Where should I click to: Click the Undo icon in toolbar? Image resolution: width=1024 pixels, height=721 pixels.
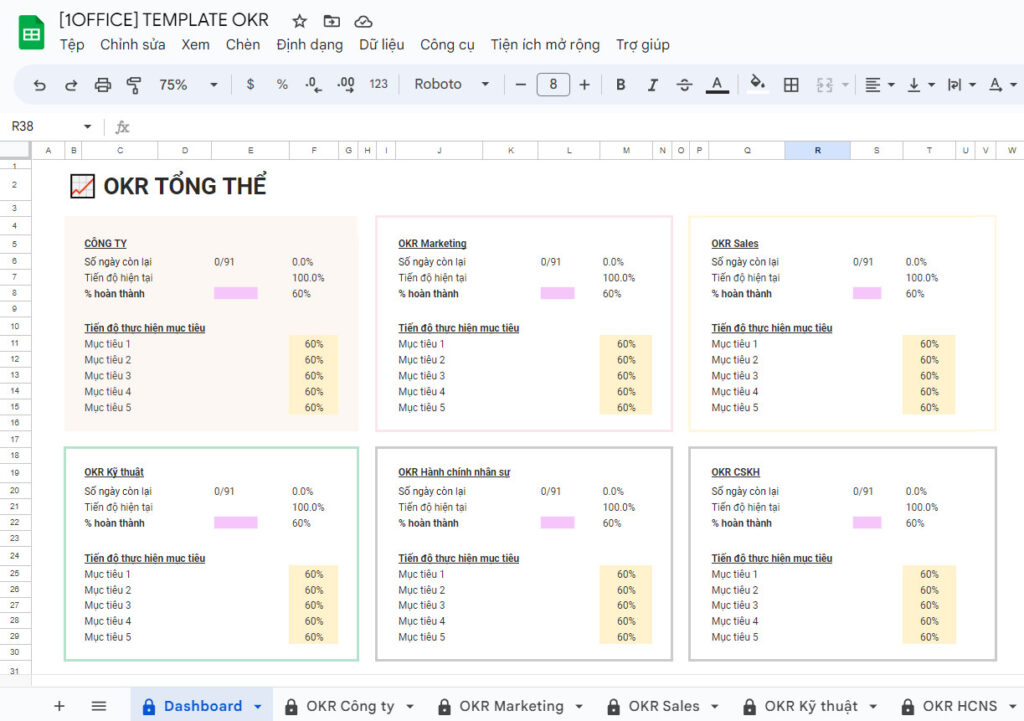(40, 85)
